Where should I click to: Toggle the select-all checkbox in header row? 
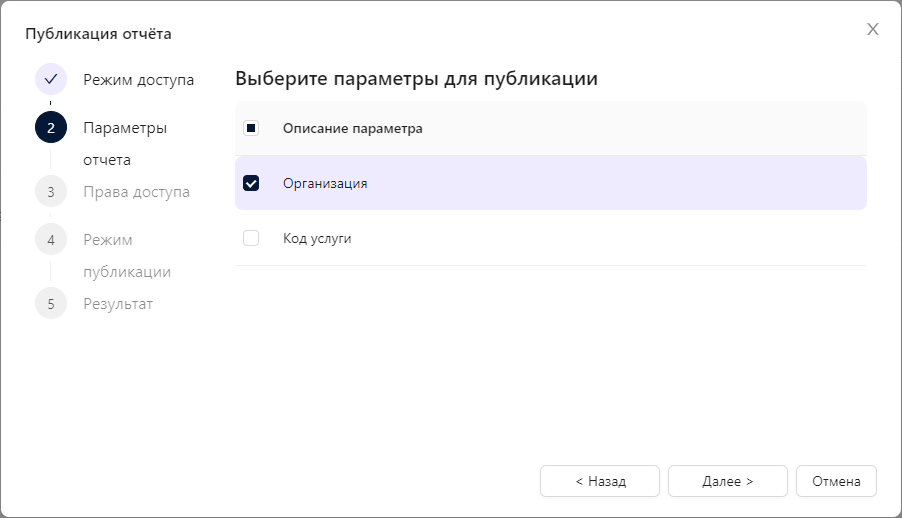coord(251,128)
